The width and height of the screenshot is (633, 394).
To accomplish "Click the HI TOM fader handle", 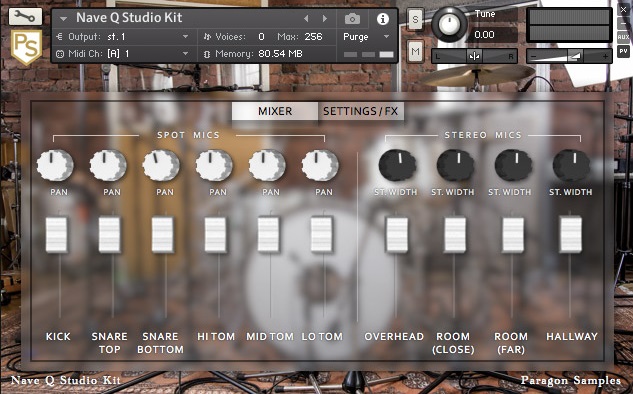I will click(216, 235).
